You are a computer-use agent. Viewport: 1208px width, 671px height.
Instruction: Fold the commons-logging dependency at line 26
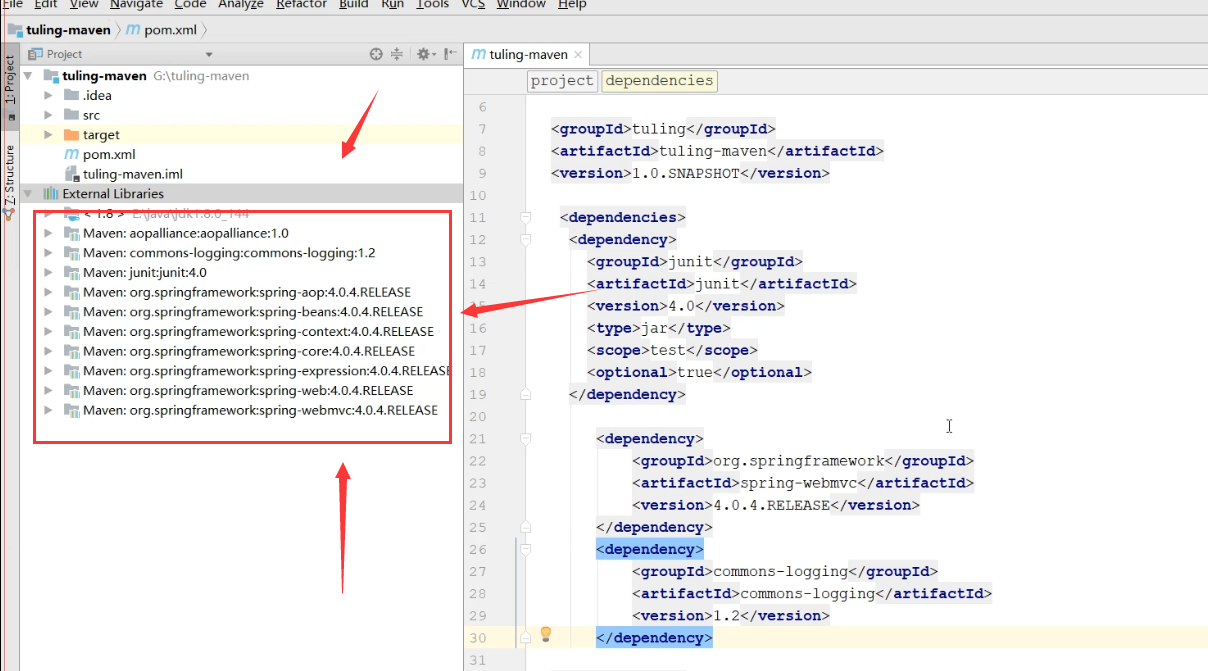(x=525, y=549)
